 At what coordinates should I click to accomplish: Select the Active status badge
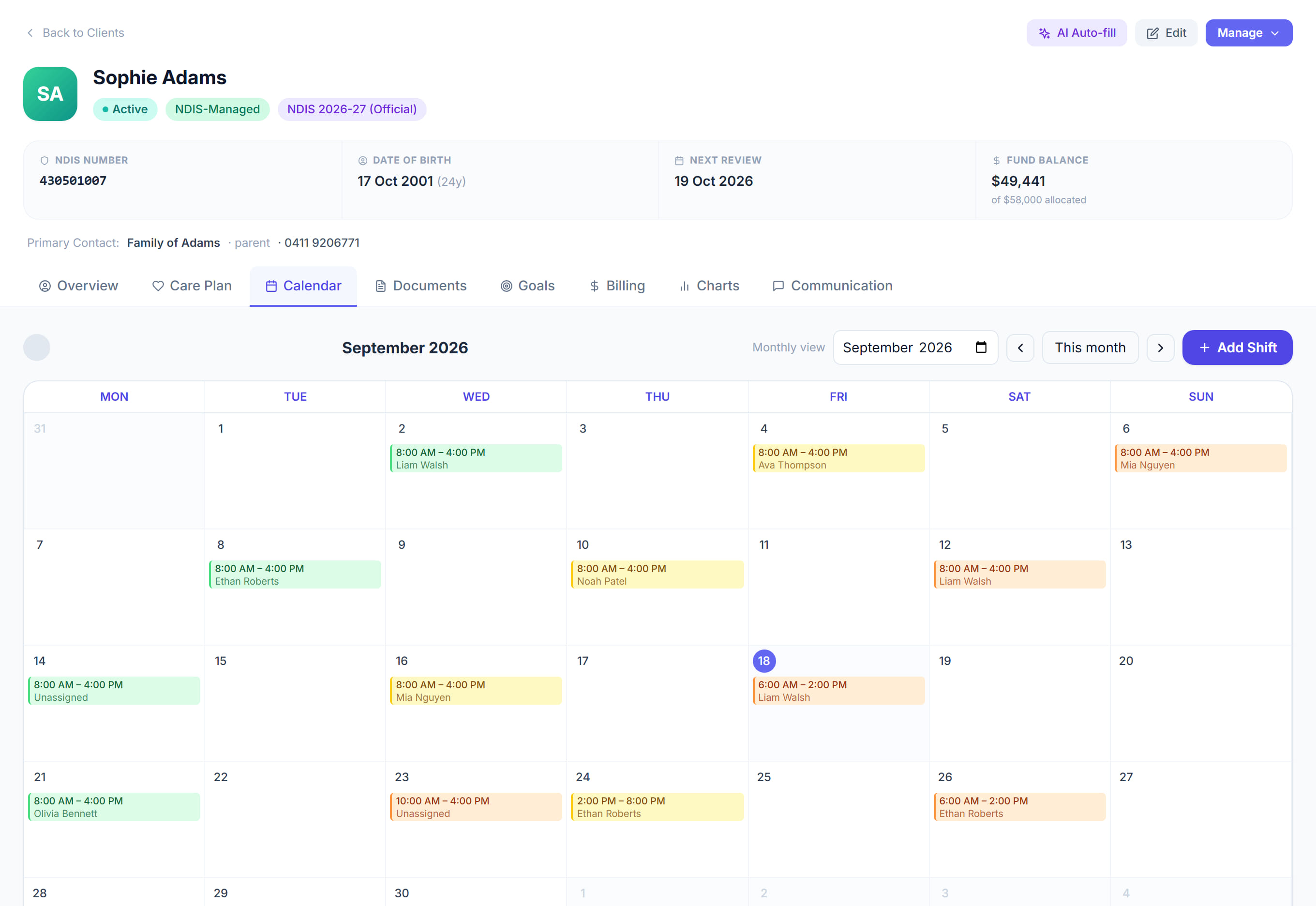coord(125,109)
